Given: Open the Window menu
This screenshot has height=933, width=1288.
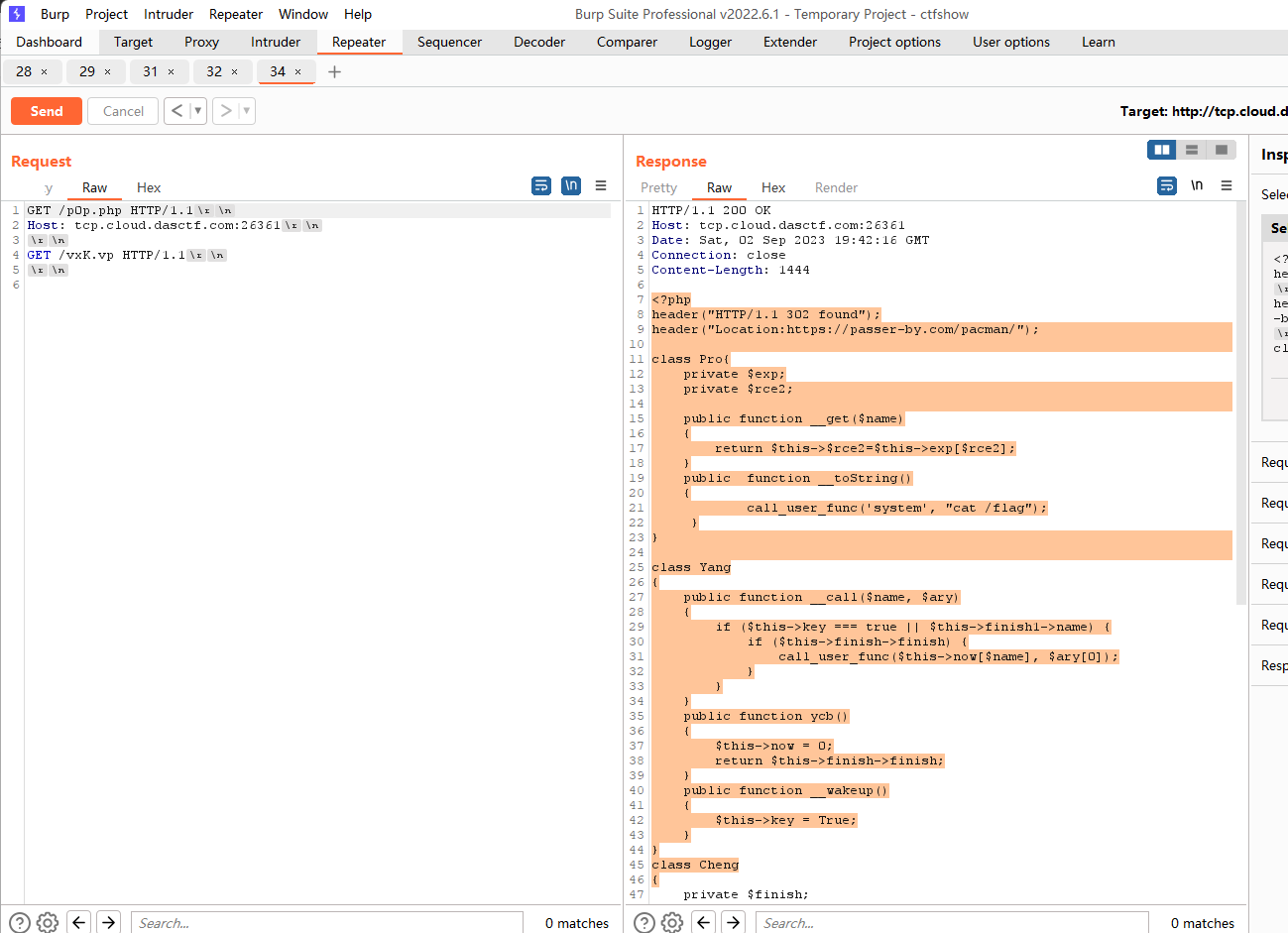Looking at the screenshot, I should pyautogui.click(x=303, y=14).
